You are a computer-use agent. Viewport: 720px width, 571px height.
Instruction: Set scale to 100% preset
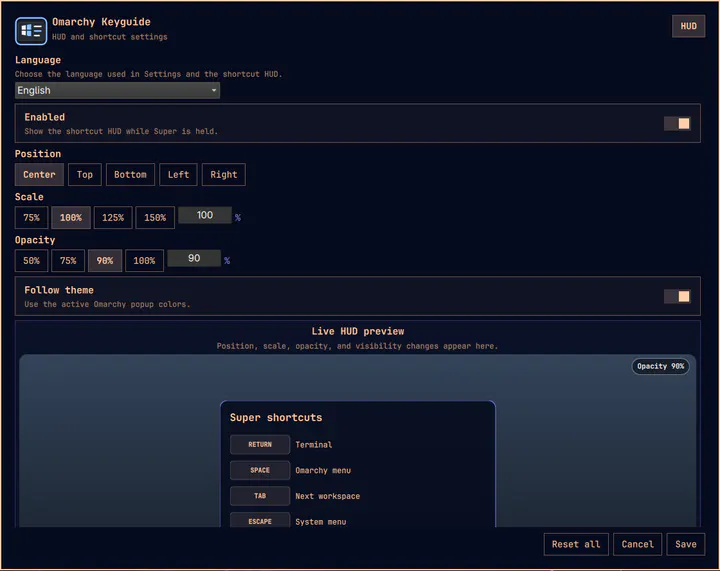click(x=71, y=218)
